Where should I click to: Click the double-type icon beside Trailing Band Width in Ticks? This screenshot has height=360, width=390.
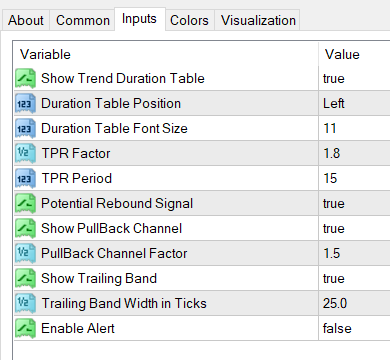[x=25, y=304]
